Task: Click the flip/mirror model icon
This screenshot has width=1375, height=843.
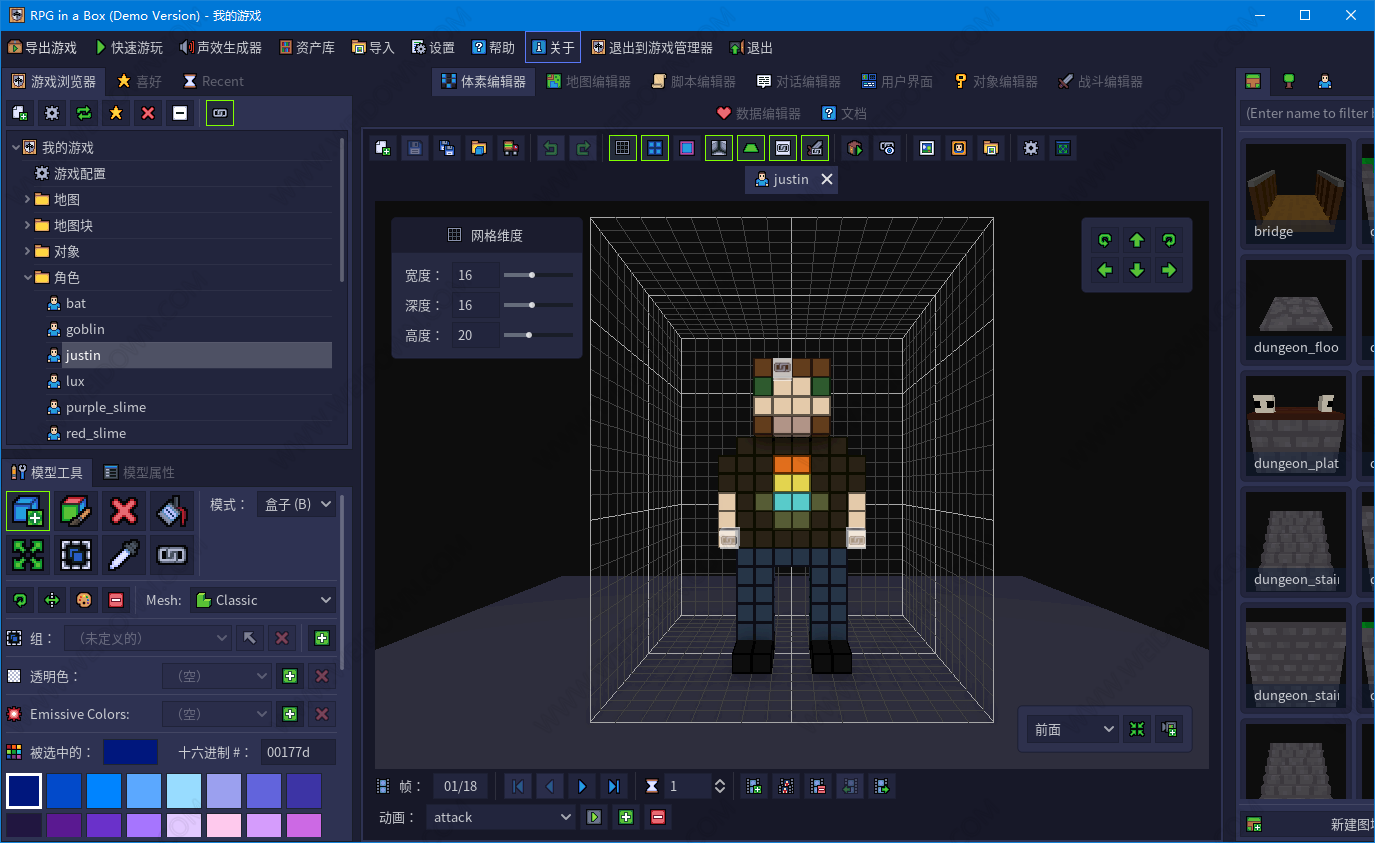Action: pos(51,600)
